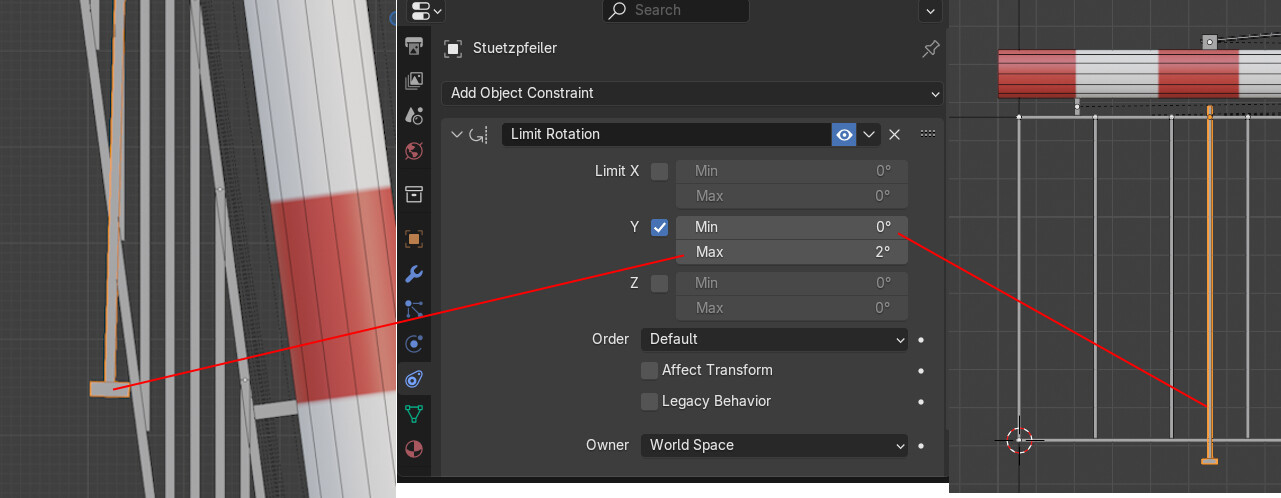Open the Object properties orange square icon
The height and width of the screenshot is (498, 1281).
[x=414, y=239]
